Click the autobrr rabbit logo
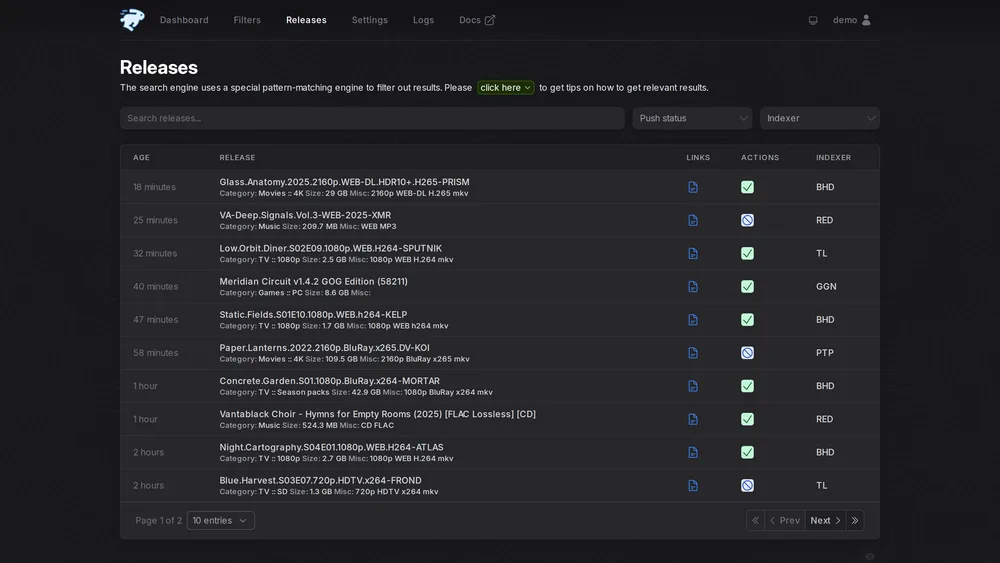Image resolution: width=1000 pixels, height=563 pixels. pyautogui.click(x=132, y=20)
